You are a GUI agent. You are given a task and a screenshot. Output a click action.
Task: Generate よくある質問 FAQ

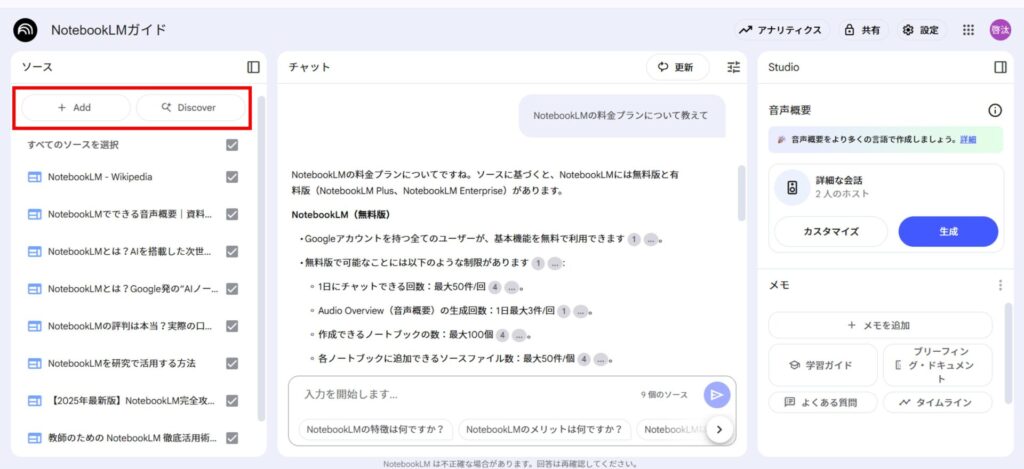822,402
